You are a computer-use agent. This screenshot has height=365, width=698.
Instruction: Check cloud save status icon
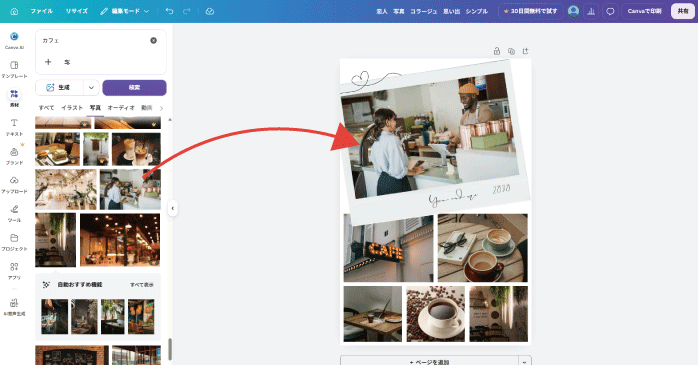click(x=210, y=11)
